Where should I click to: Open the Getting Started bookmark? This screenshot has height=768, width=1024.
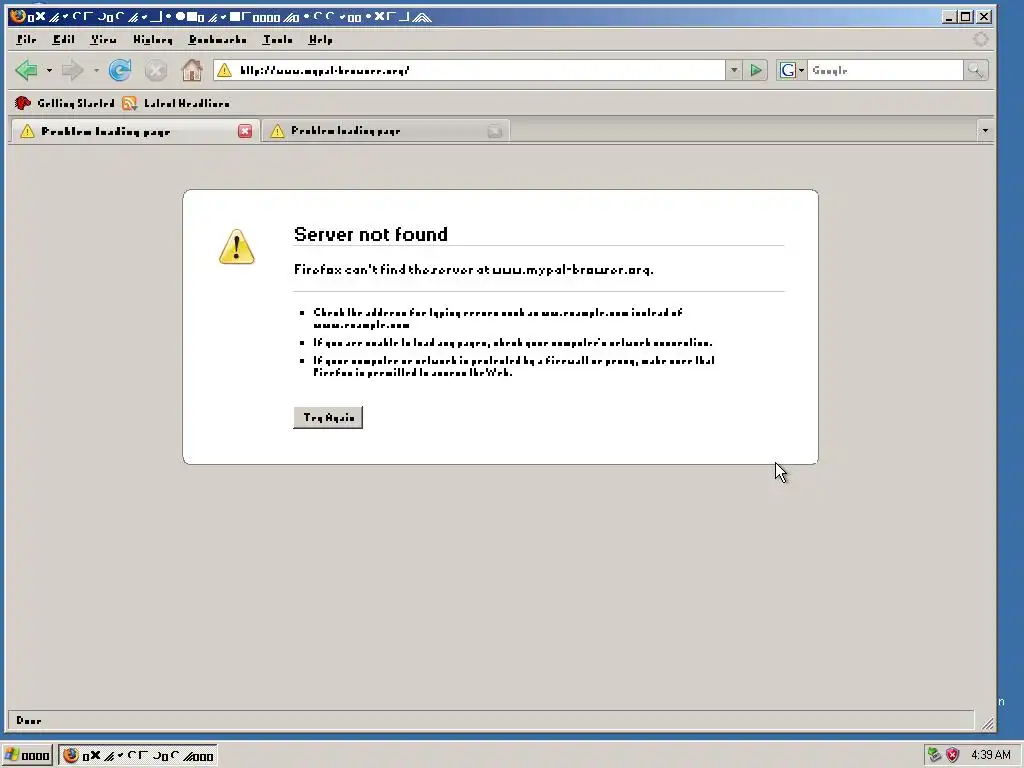(x=64, y=103)
